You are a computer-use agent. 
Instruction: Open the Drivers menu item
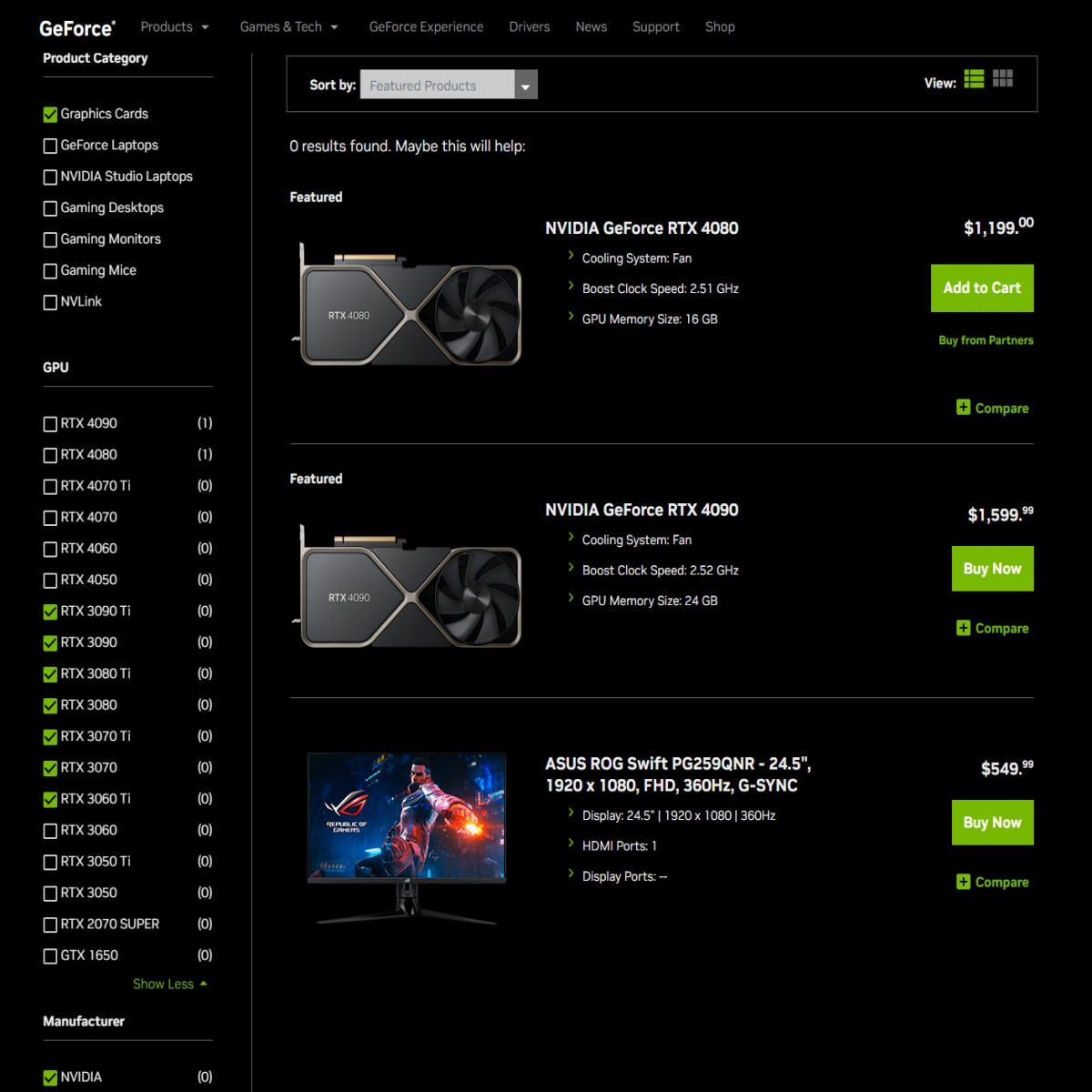529,27
